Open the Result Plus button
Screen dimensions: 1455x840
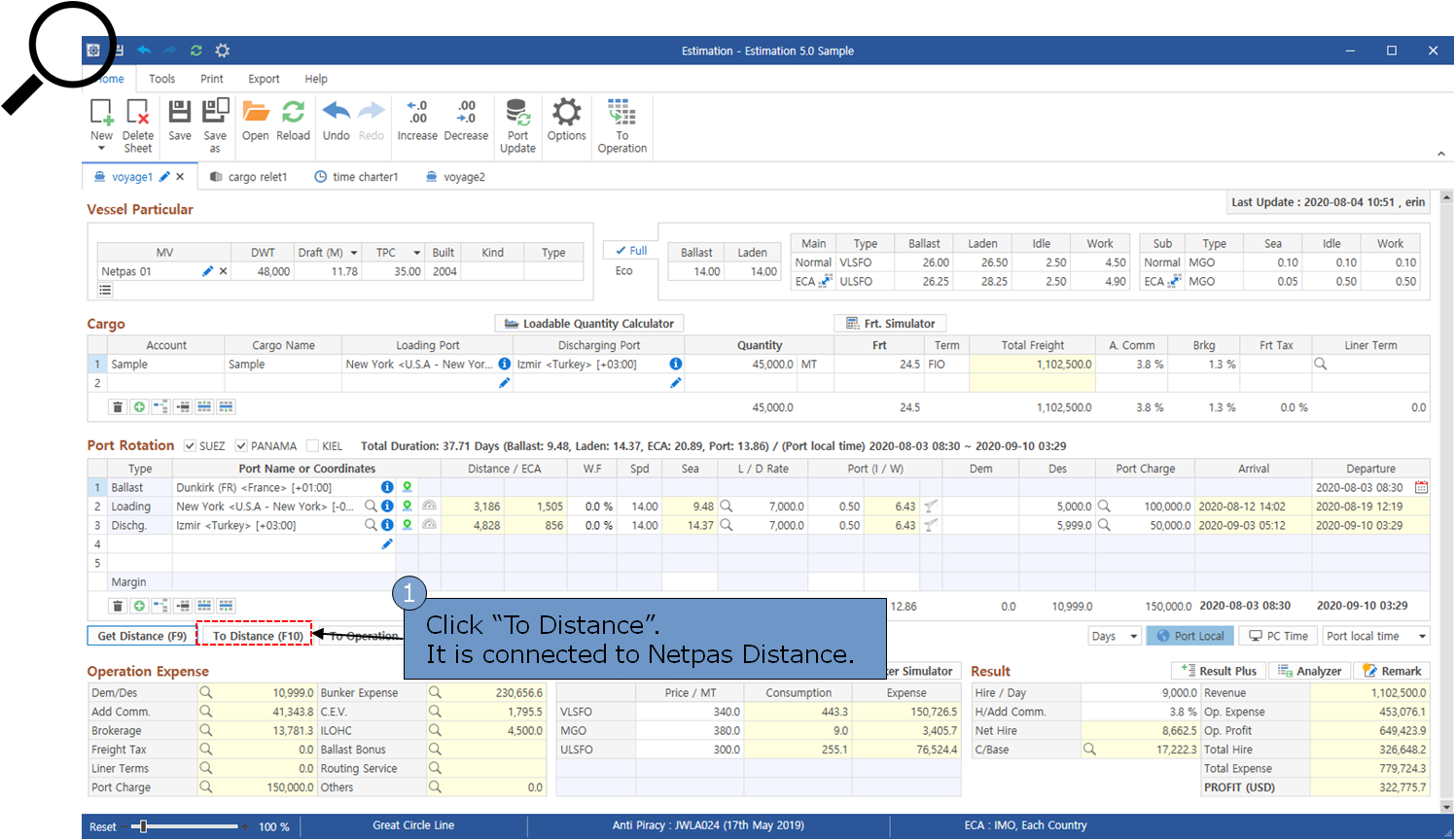1218,671
